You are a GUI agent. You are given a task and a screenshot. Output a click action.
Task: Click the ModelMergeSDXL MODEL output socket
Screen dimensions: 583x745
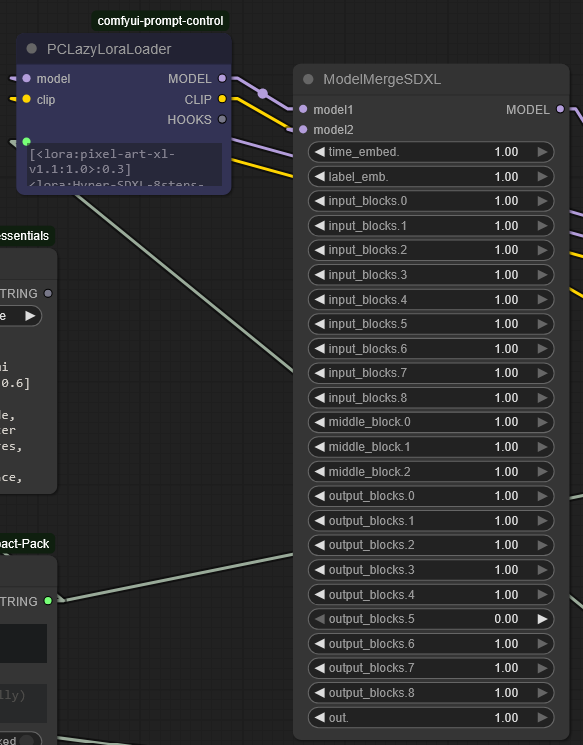point(560,109)
